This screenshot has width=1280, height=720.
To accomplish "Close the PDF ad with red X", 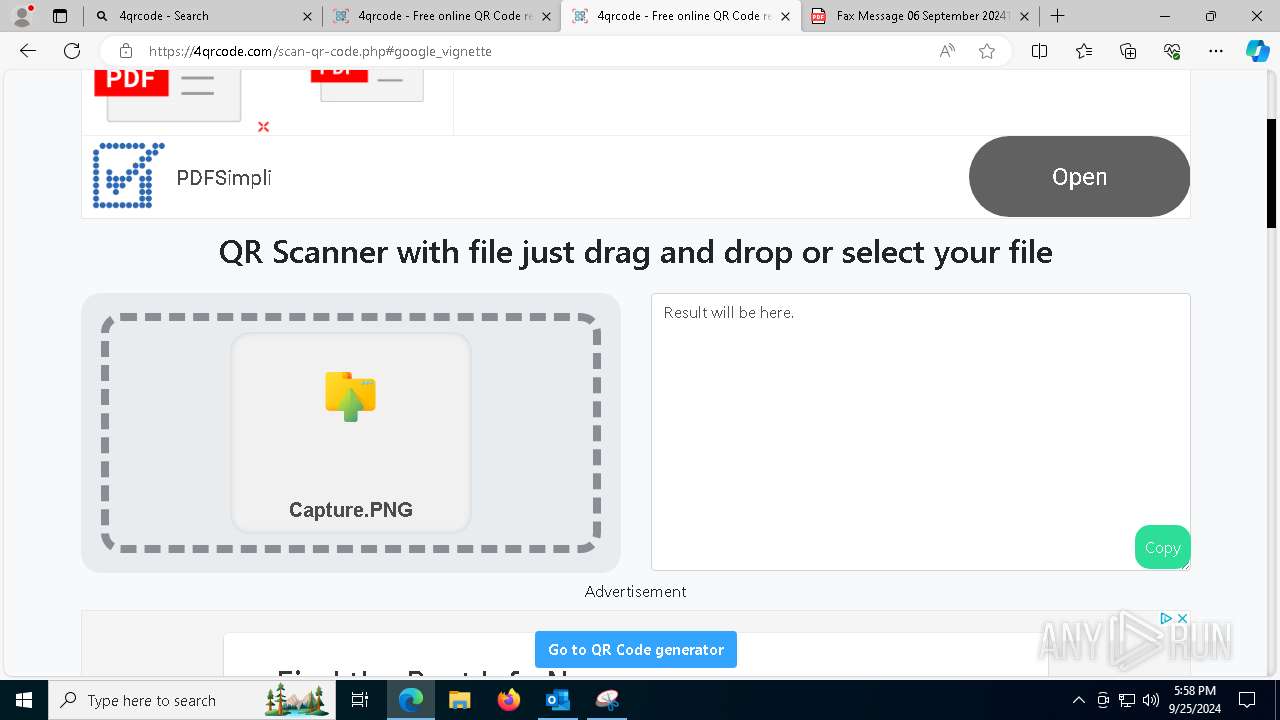I will tap(263, 126).
